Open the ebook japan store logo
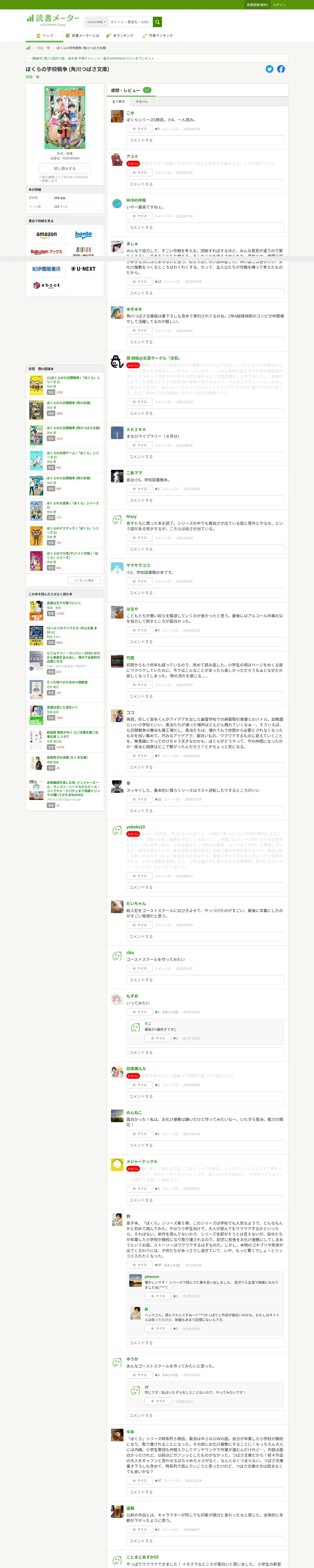 pyautogui.click(x=46, y=285)
